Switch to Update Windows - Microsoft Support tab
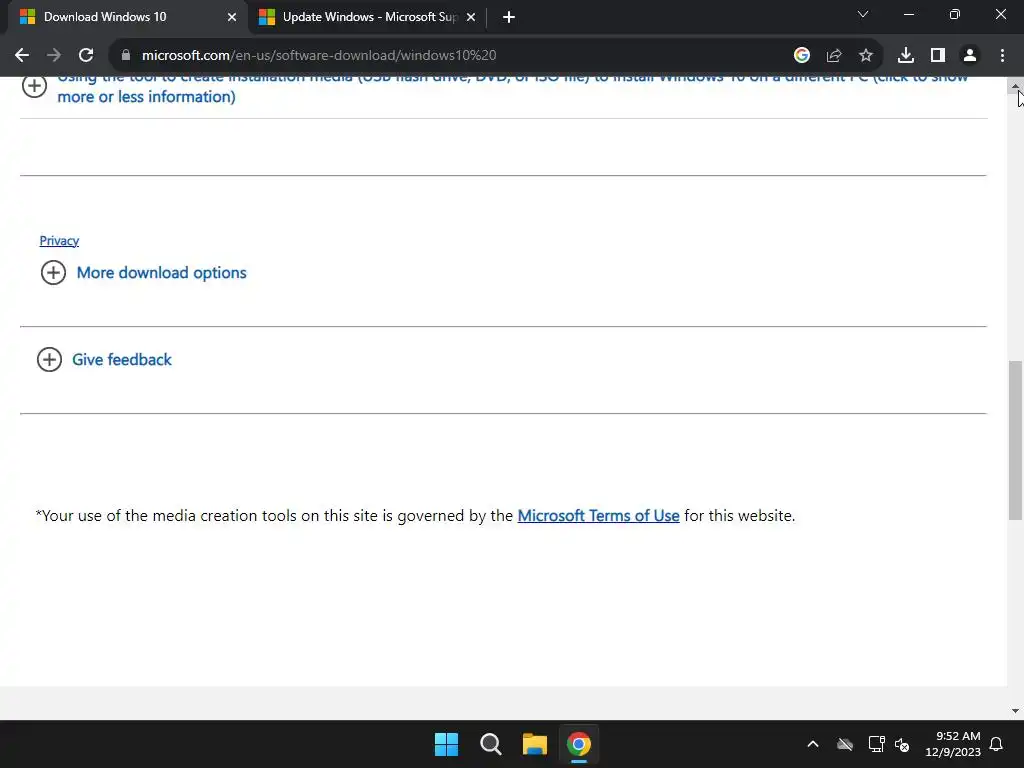The height and width of the screenshot is (768, 1024). 367,17
